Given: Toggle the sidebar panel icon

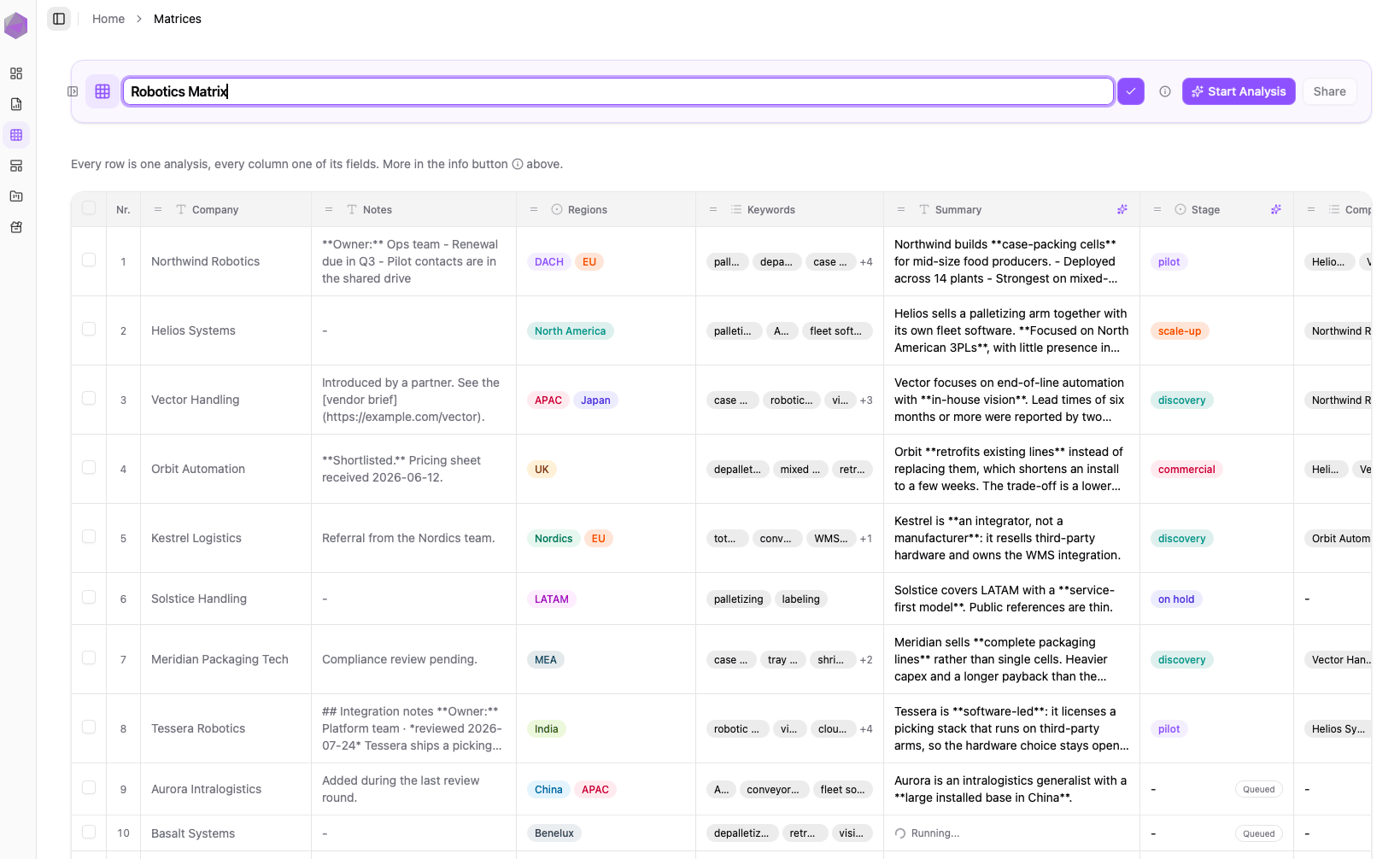Looking at the screenshot, I should (x=59, y=19).
